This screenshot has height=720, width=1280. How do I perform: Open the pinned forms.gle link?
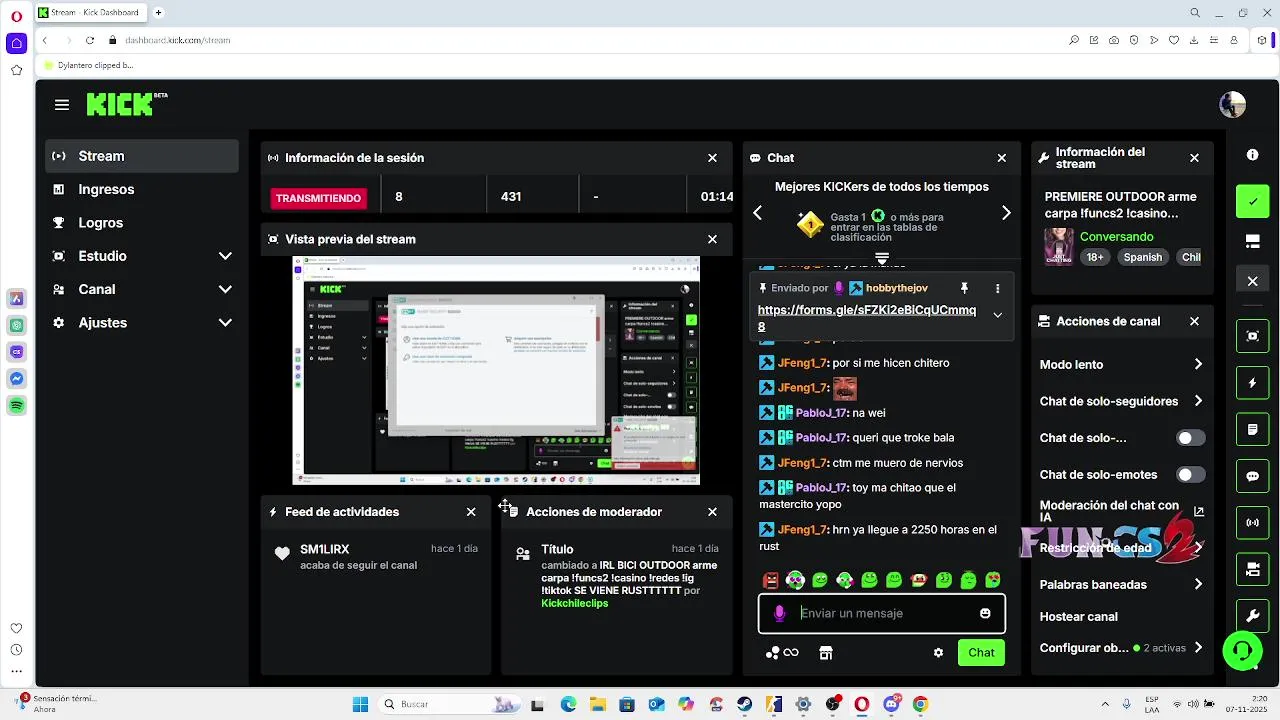tap(866, 318)
